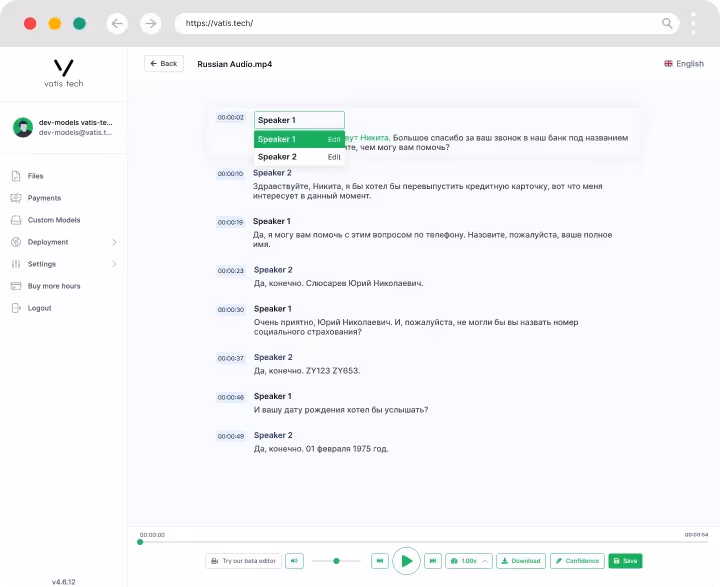Click text 'Да, конечно. Слюсарев Юрий Николаевич.'
Screen dimensions: 720x587
338,283
